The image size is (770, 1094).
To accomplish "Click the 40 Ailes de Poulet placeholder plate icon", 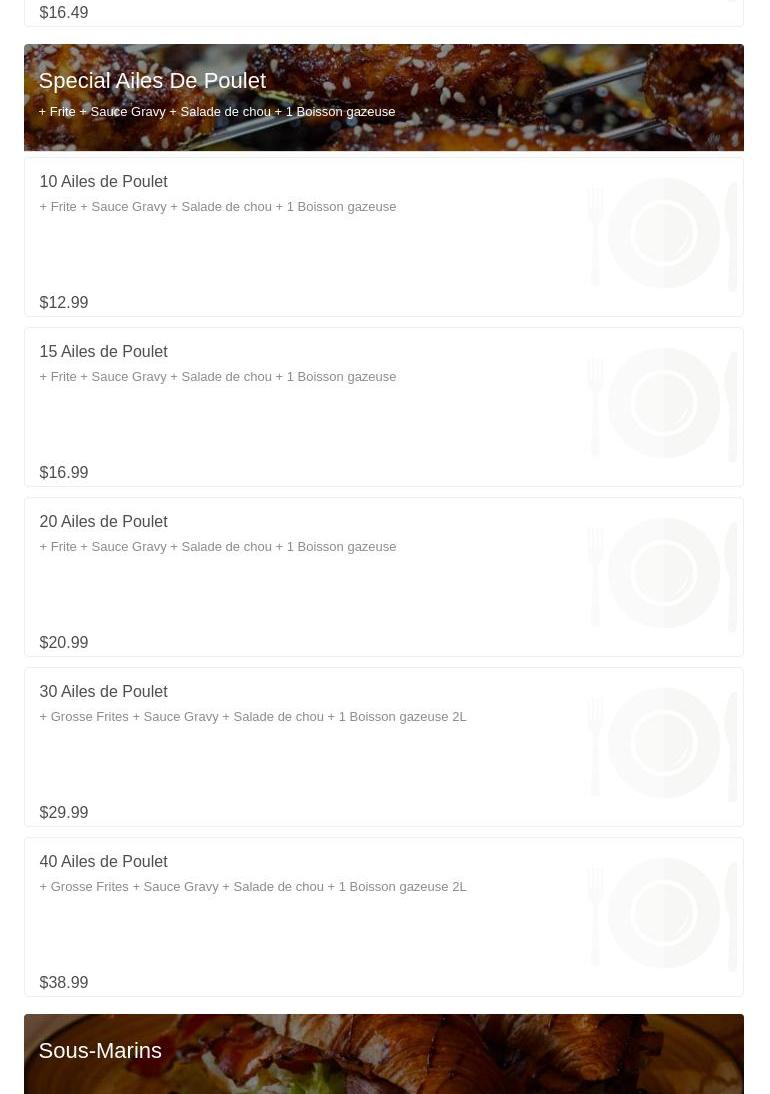I will pos(663,913).
